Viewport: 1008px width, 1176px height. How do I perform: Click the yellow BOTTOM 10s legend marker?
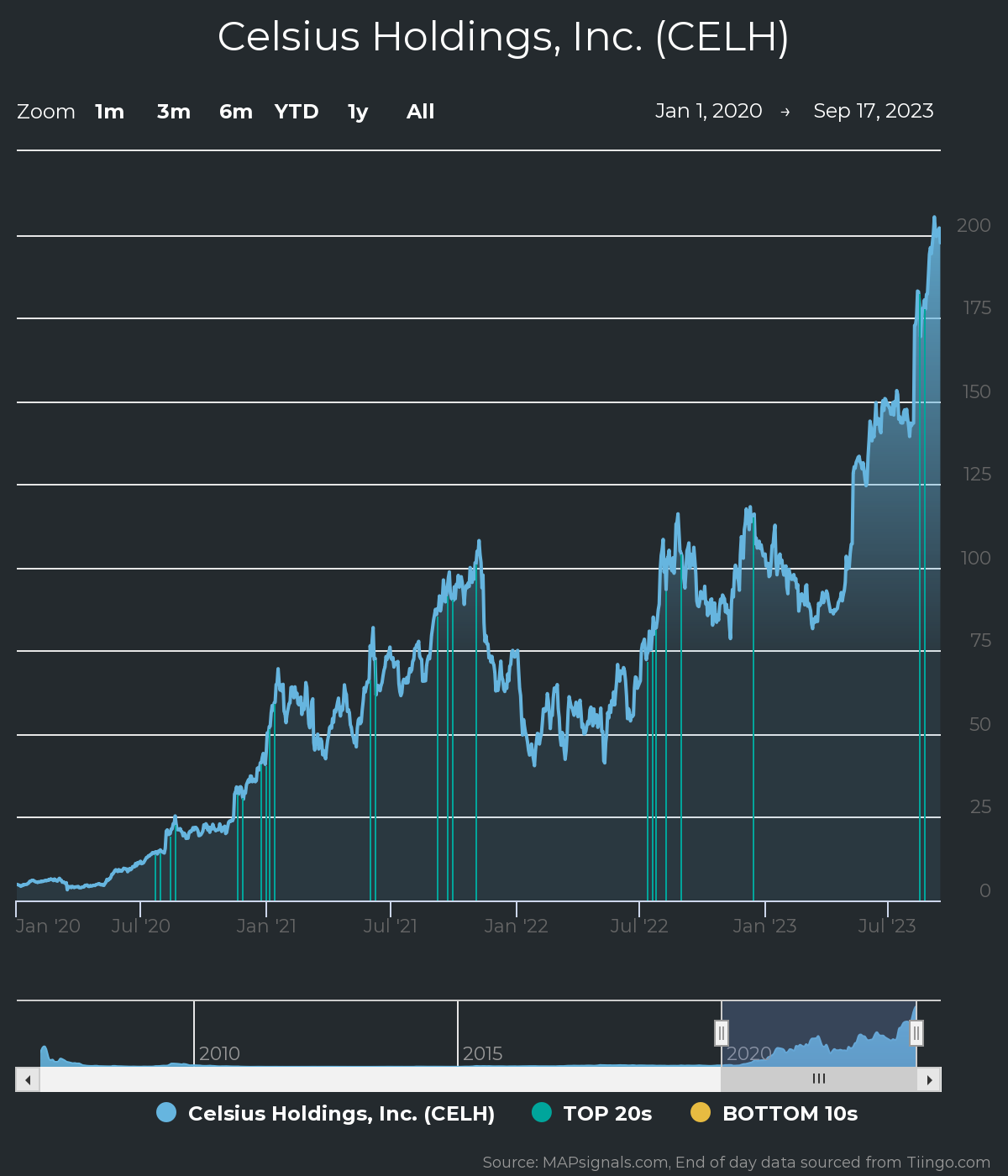[x=701, y=1112]
